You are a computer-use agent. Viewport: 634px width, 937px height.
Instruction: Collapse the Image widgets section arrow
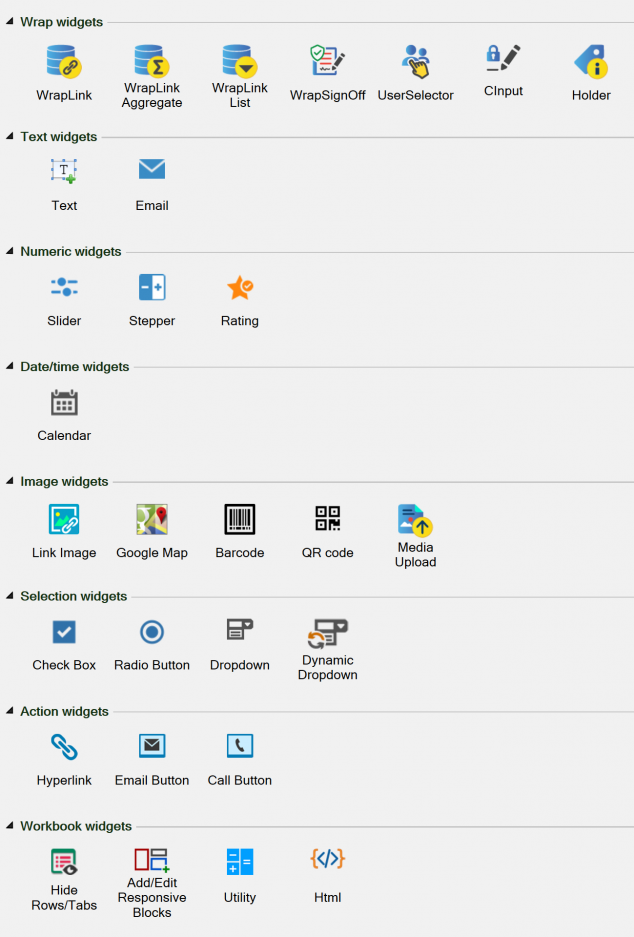(x=10, y=481)
